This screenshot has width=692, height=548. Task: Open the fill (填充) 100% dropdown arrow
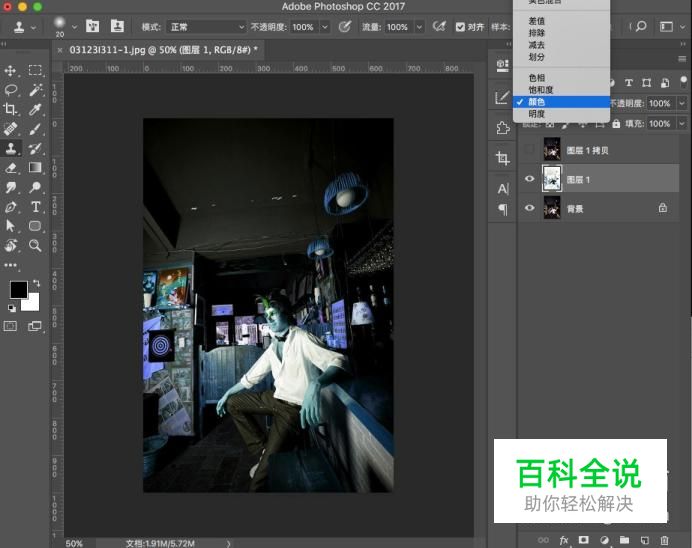[x=682, y=124]
